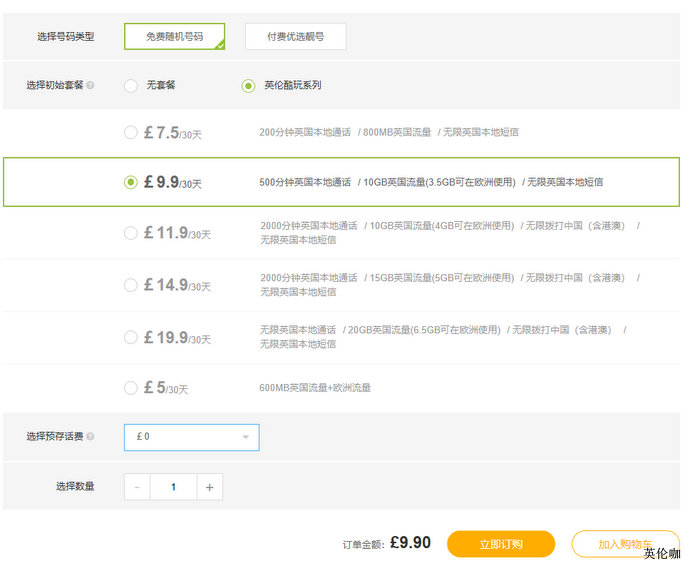Increase quantity with the plus button
Viewport: 700px width, 576px height.
[x=209, y=487]
